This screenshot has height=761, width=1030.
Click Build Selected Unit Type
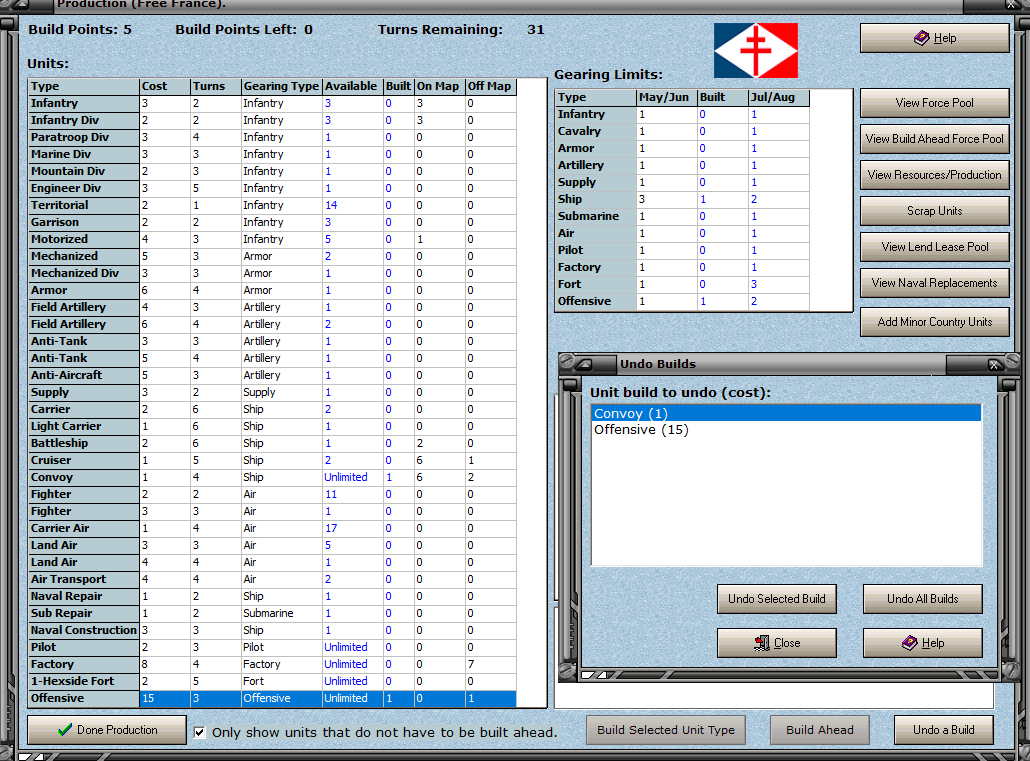[x=665, y=729]
